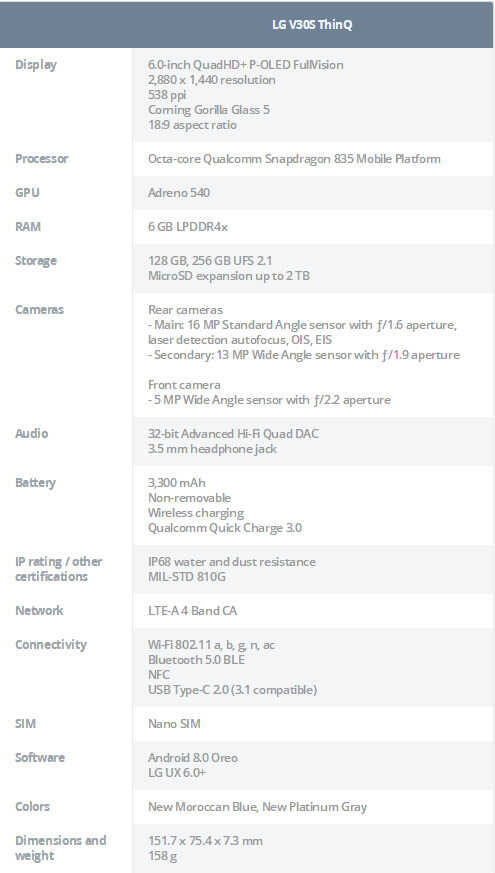
Task: Click the Dimensions and weight label
Action: [61, 848]
